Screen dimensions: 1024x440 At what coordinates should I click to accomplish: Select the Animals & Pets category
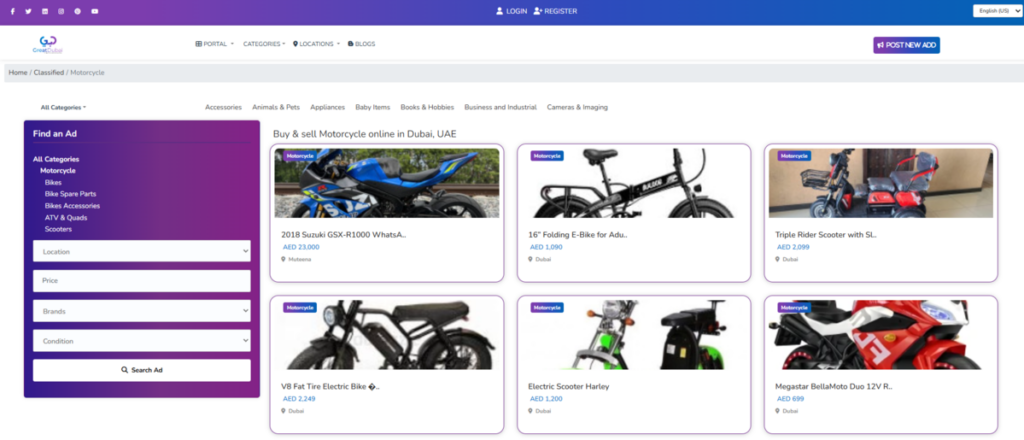(276, 107)
